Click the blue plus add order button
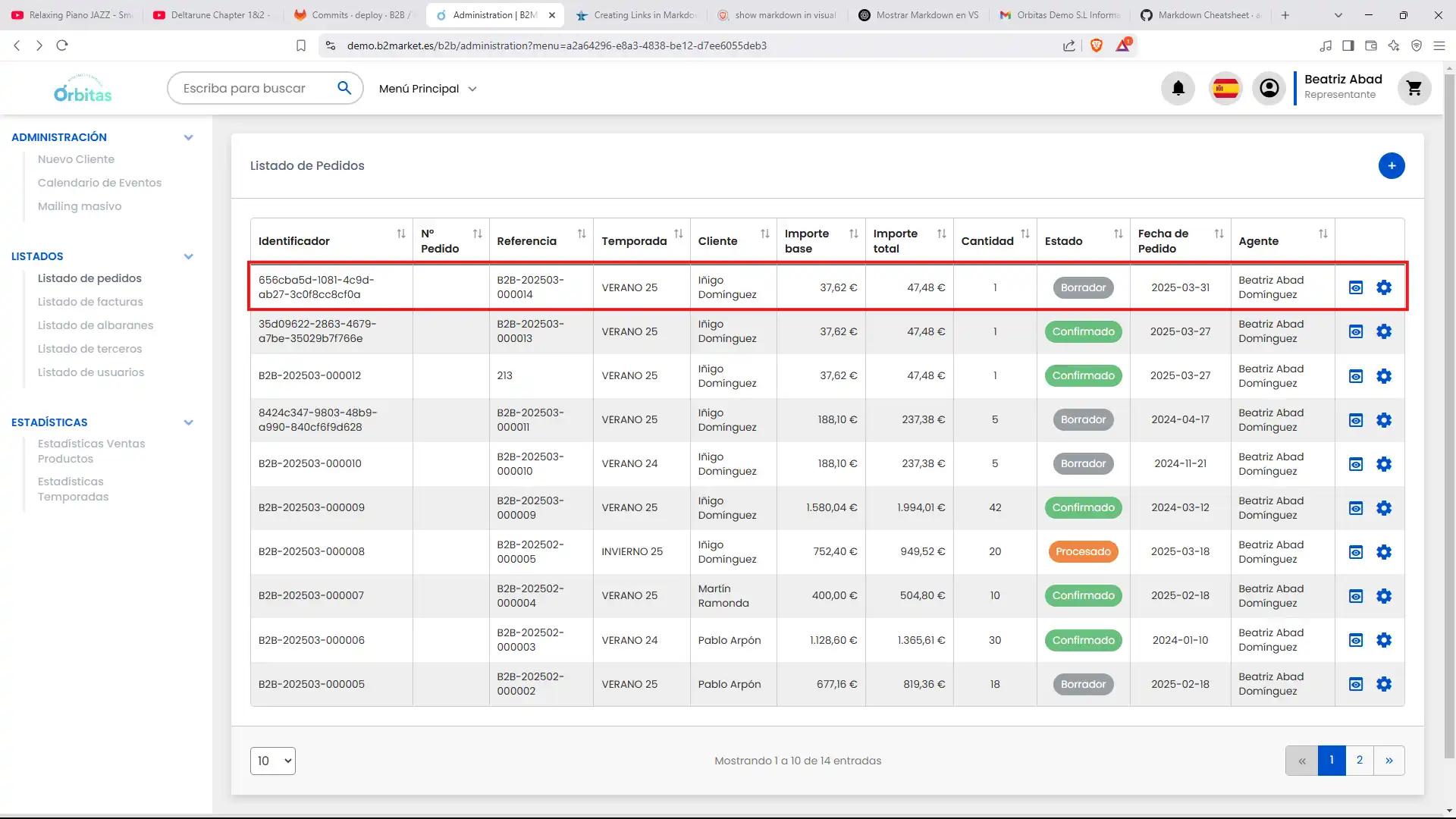 [1391, 165]
